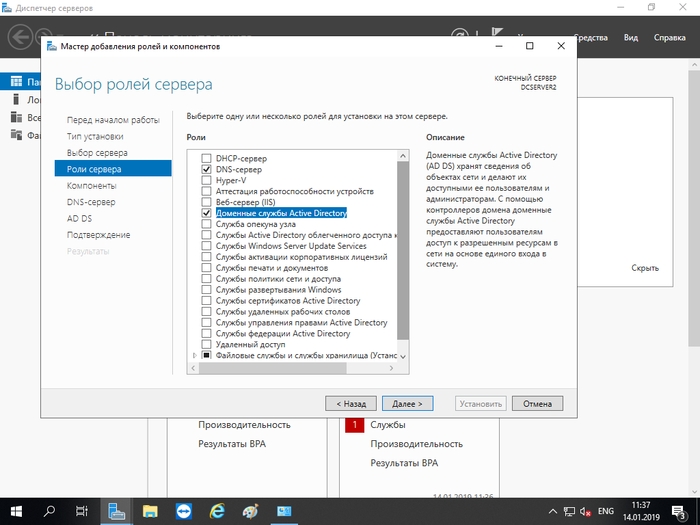Go to the Подтверждение wizard step
The image size is (700, 525).
[98, 235]
